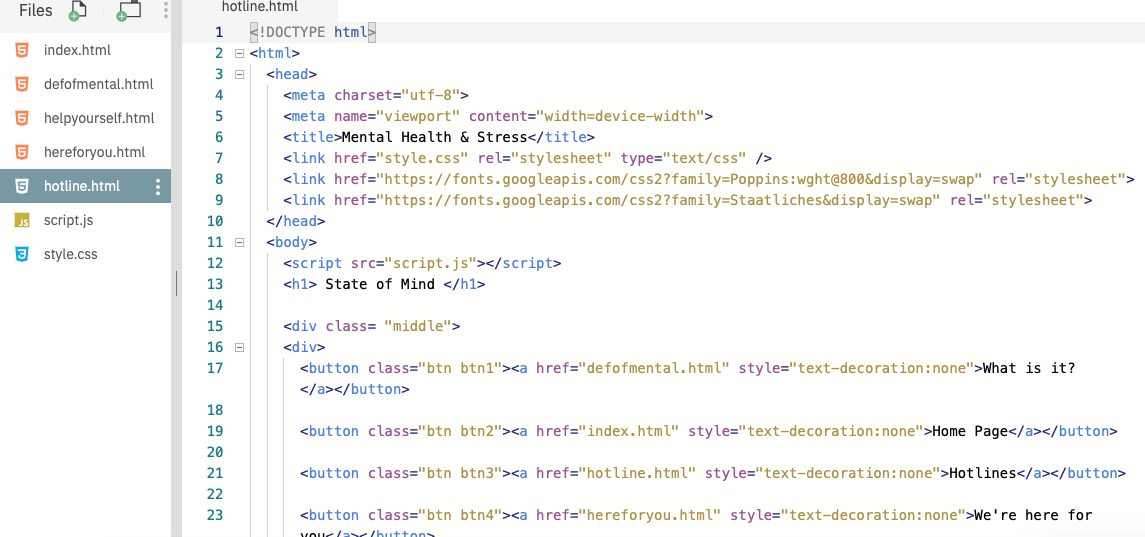Click the title text Mental Health & Stress
Image resolution: width=1145 pixels, height=537 pixels.
click(x=434, y=137)
